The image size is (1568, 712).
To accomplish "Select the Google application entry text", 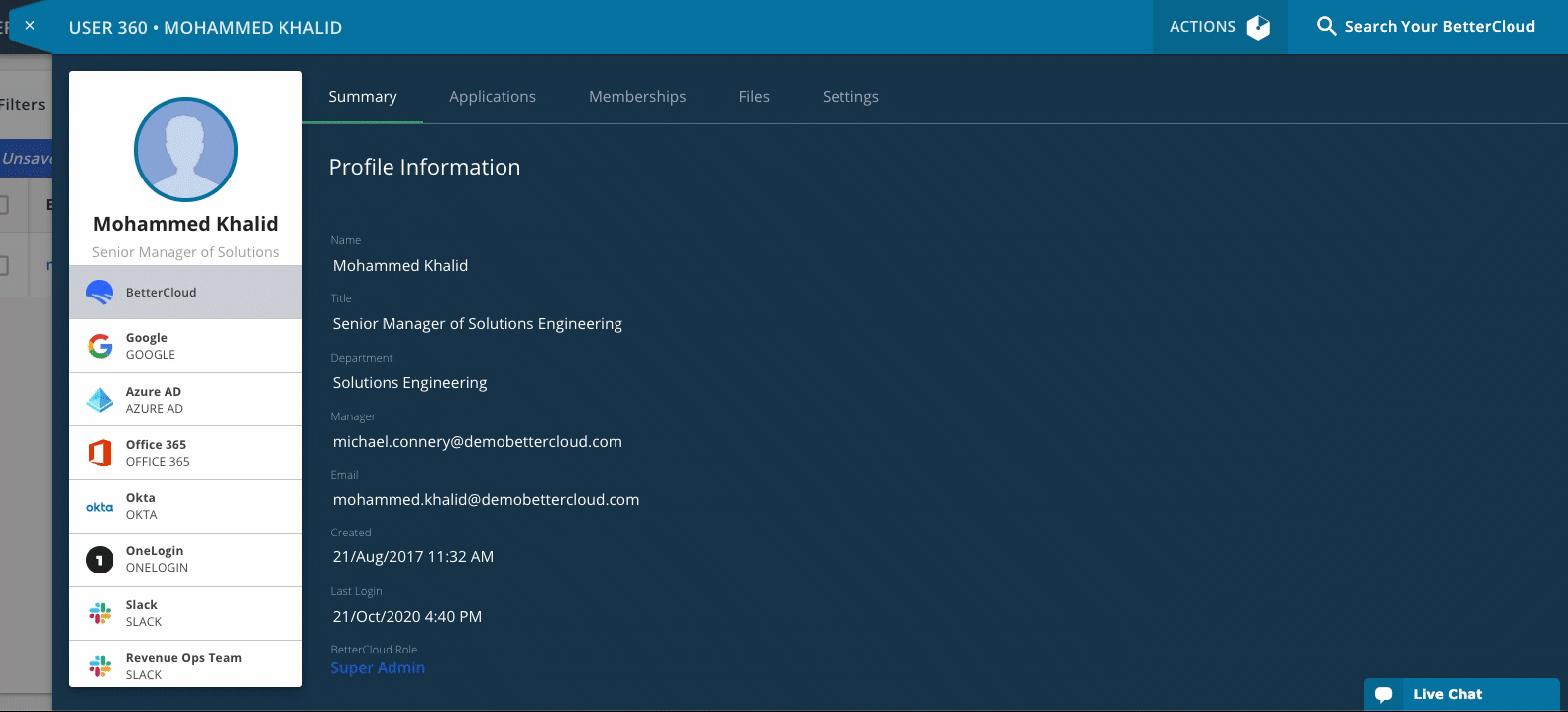I will click(x=151, y=346).
